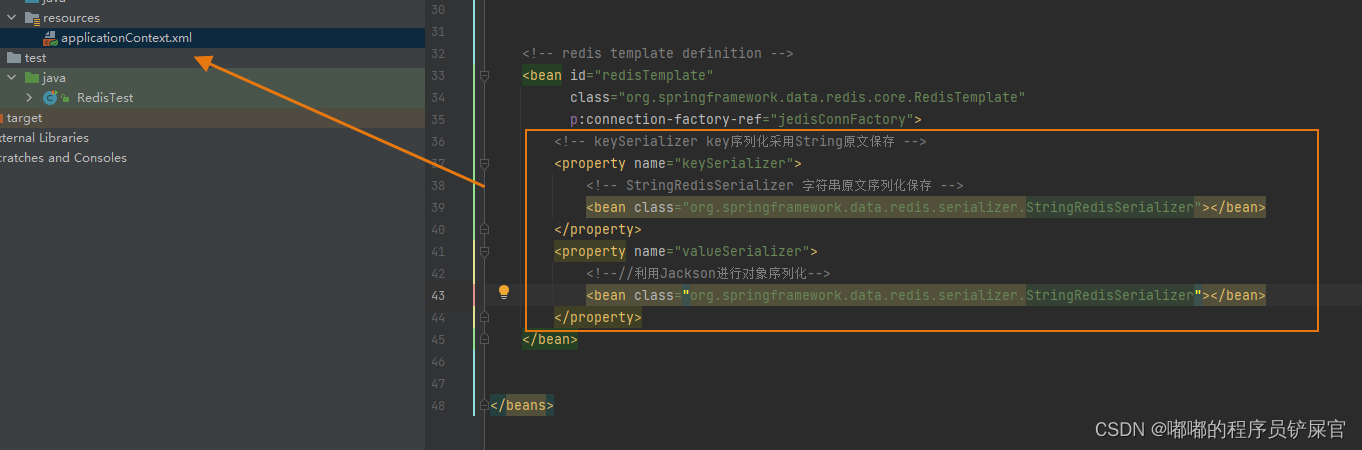The image size is (1362, 450).
Task: Fold the keySerializer property at line 37
Action: tap(484, 164)
